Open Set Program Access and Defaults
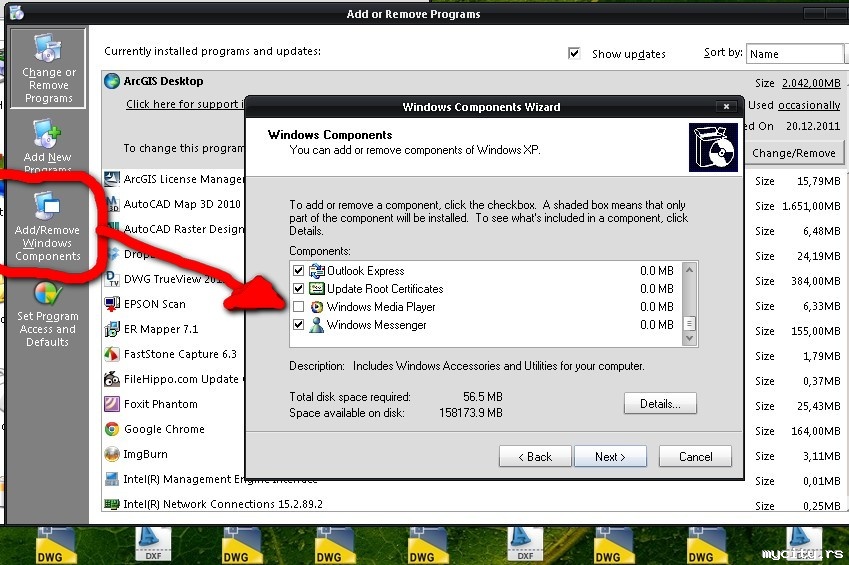Screen dimensions: 849x565 [48, 314]
